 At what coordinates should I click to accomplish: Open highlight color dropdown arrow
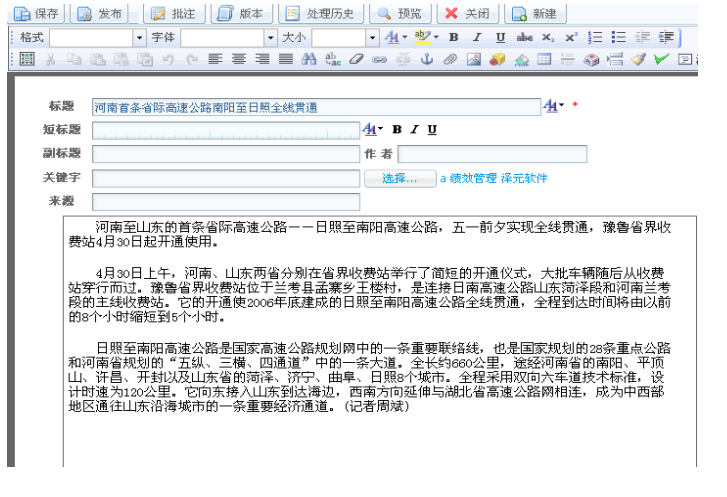point(436,38)
